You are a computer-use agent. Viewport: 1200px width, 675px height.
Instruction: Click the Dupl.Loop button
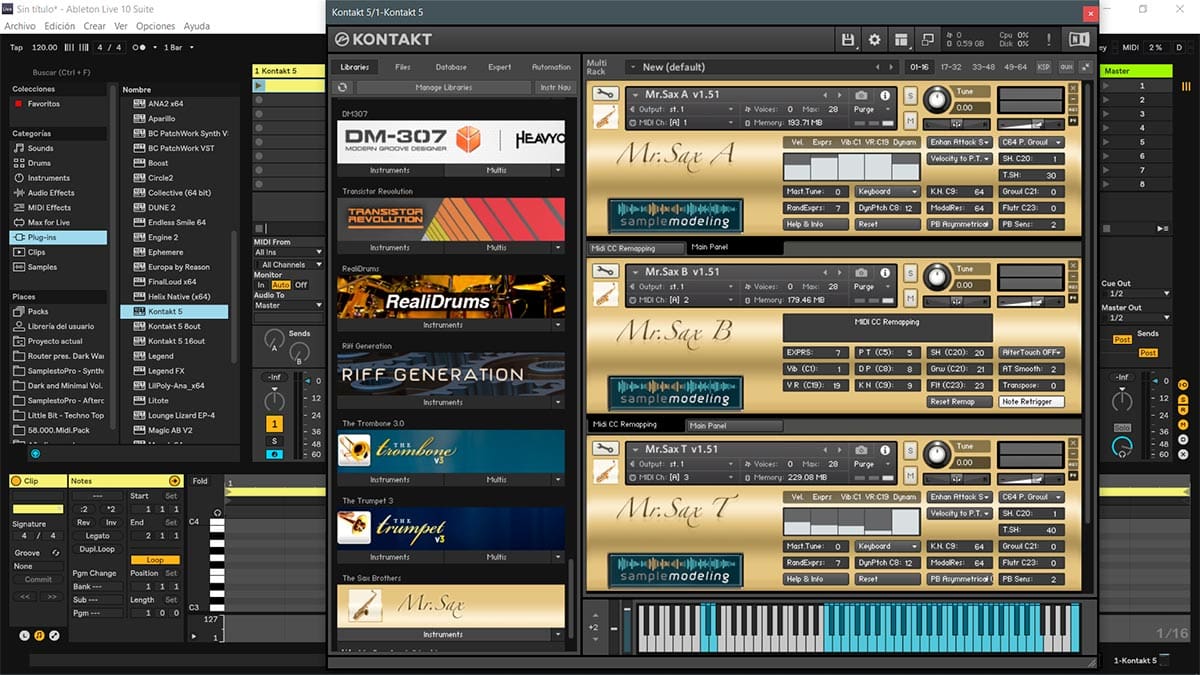pos(97,549)
